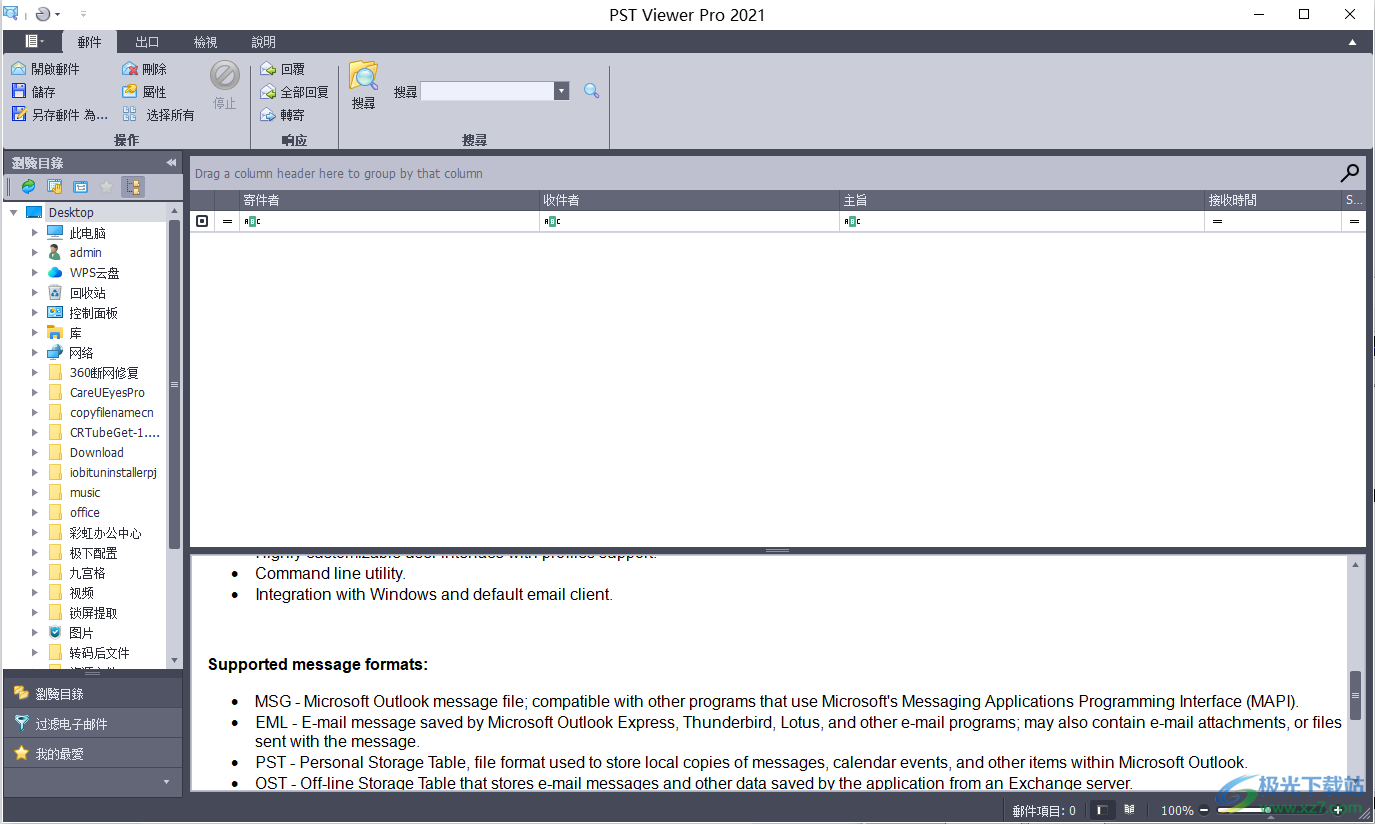Click the 開啟郵件 open mail icon
Screen dimensions: 1375x824
18,69
